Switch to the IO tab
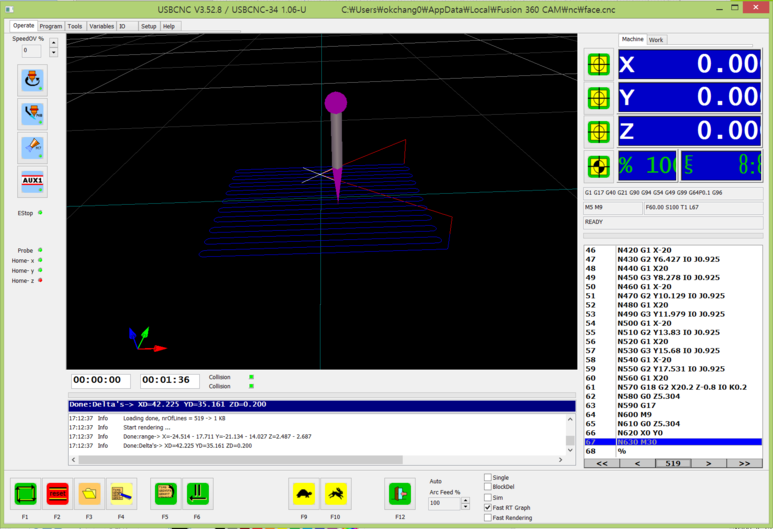 click(123, 26)
